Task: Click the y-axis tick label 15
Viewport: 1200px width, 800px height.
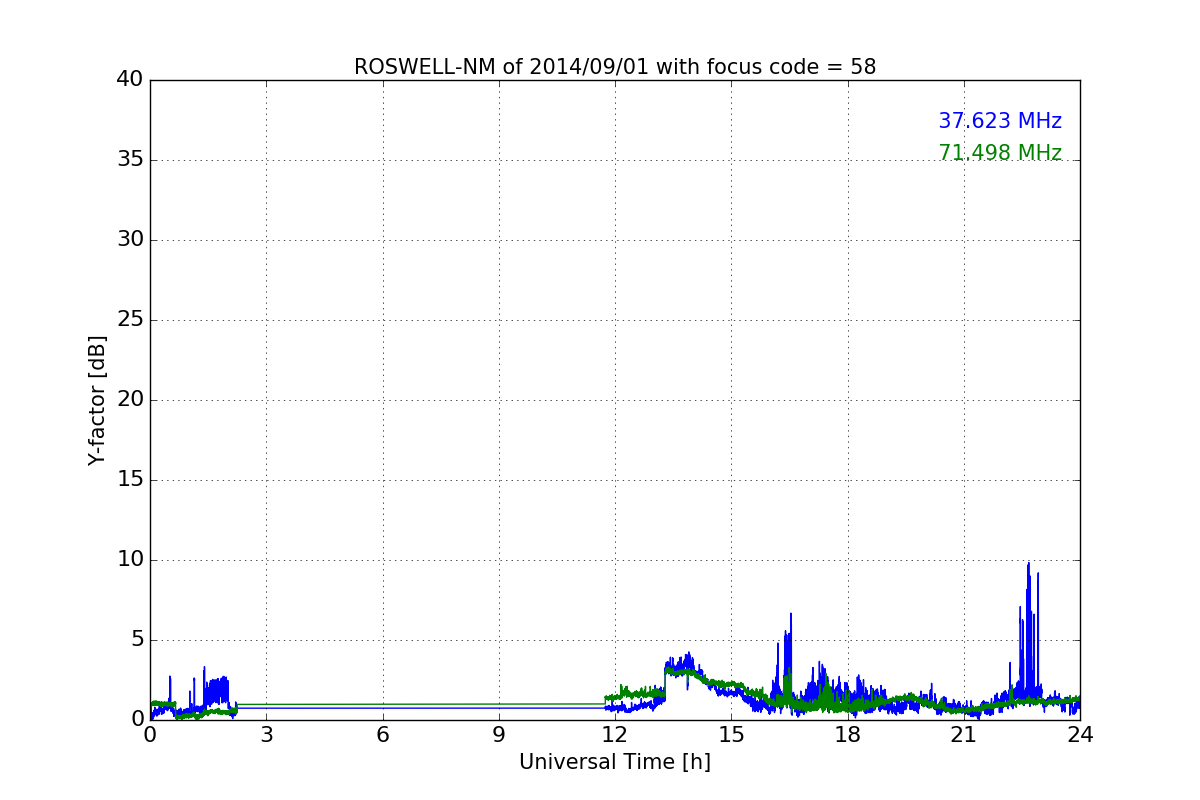Action: click(129, 480)
